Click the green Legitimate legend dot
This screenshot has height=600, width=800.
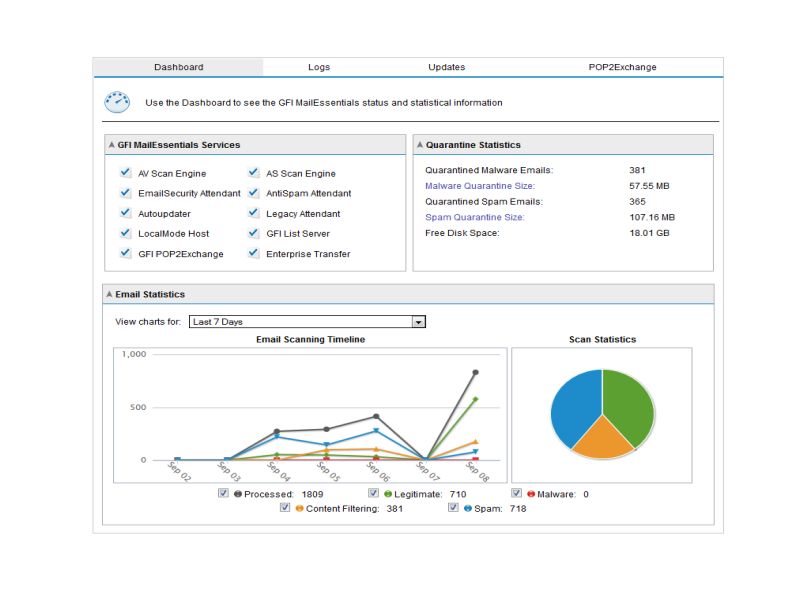388,494
